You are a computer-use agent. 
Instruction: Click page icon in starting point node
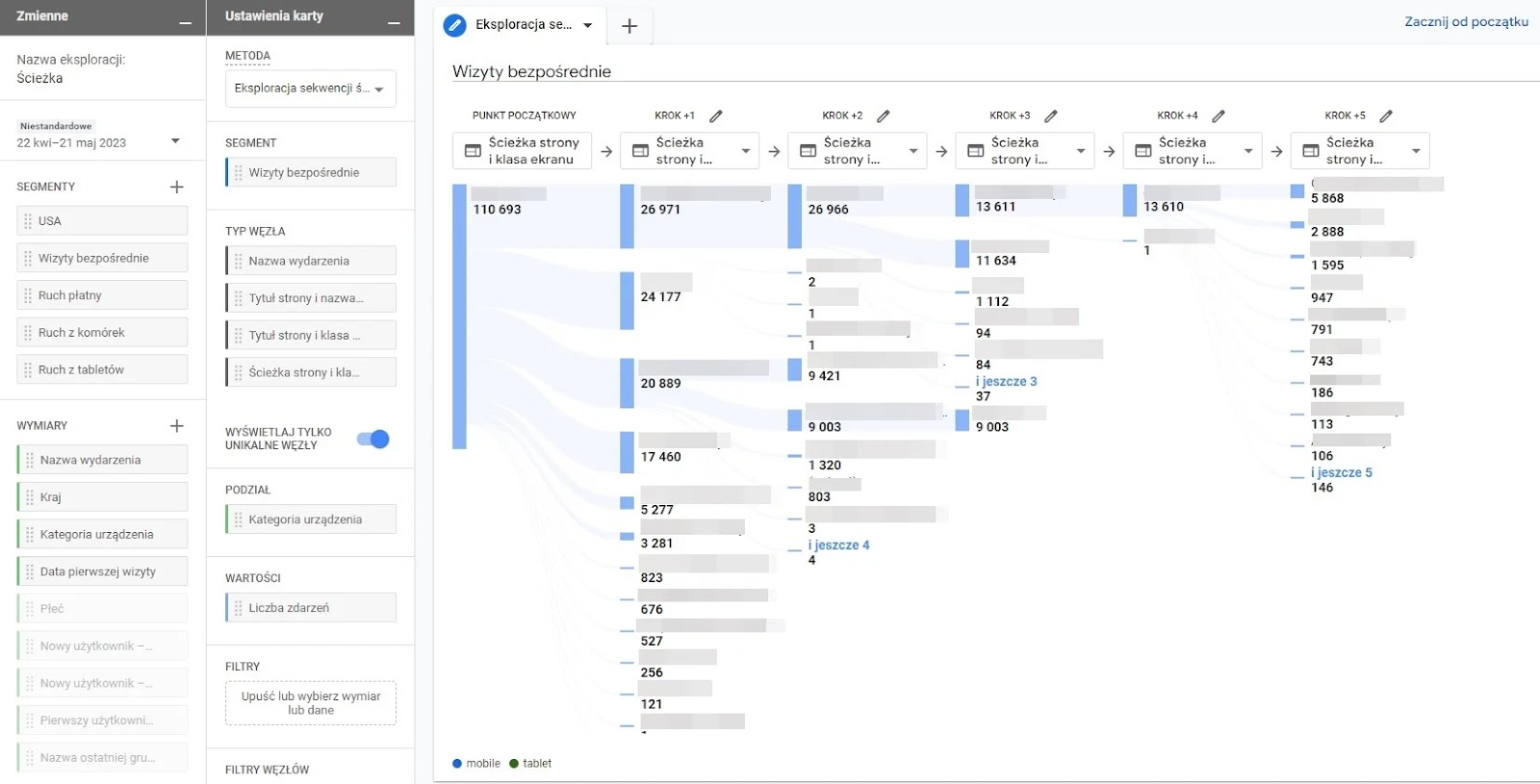[x=473, y=151]
